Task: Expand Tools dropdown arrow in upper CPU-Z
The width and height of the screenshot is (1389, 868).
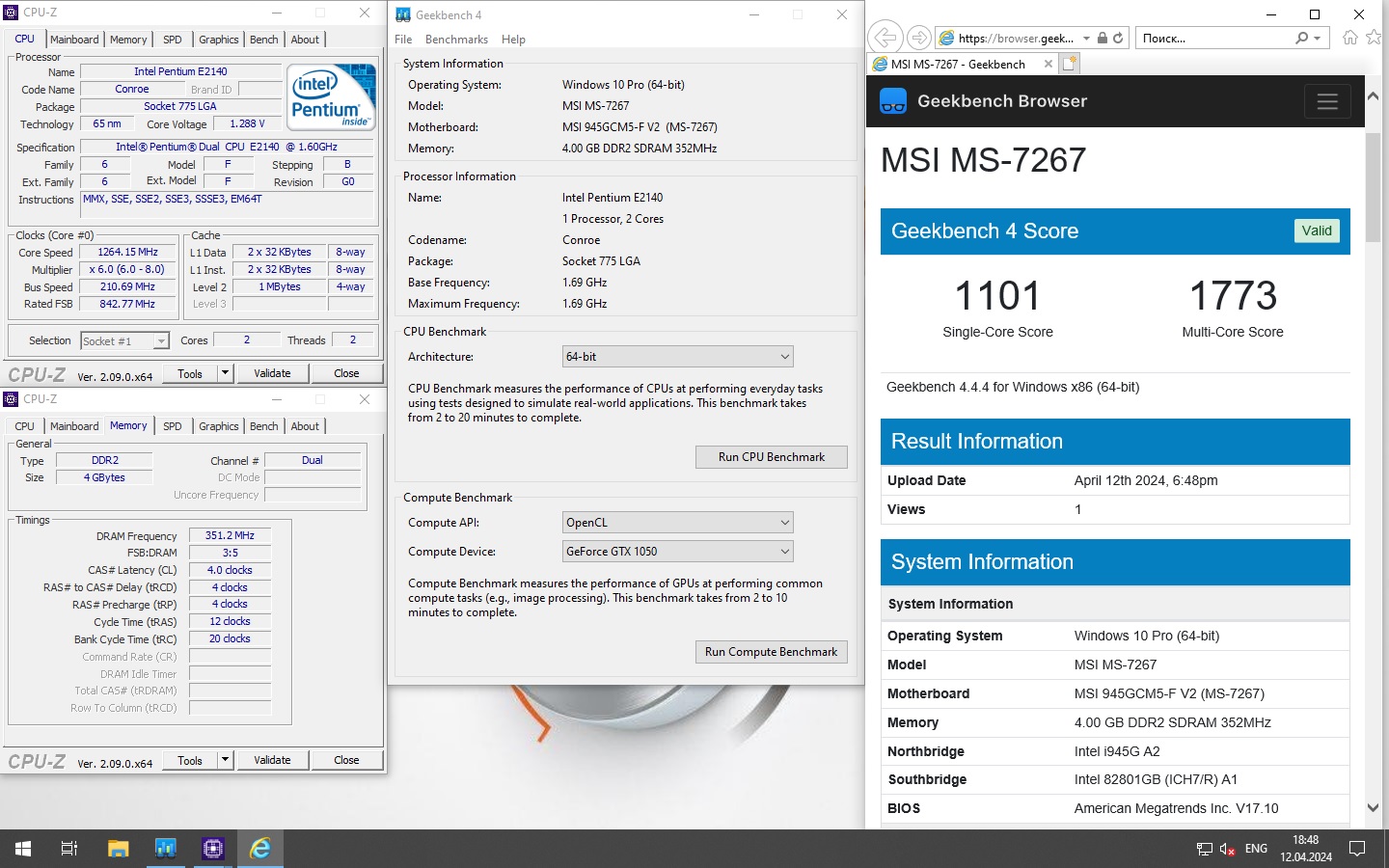Action: (x=225, y=373)
